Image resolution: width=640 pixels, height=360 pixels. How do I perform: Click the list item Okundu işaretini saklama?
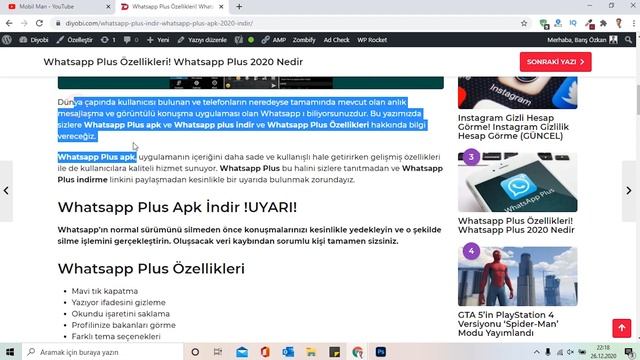pos(120,314)
